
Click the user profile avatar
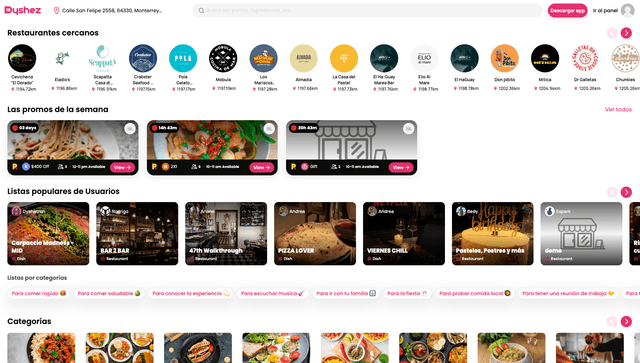point(627,11)
